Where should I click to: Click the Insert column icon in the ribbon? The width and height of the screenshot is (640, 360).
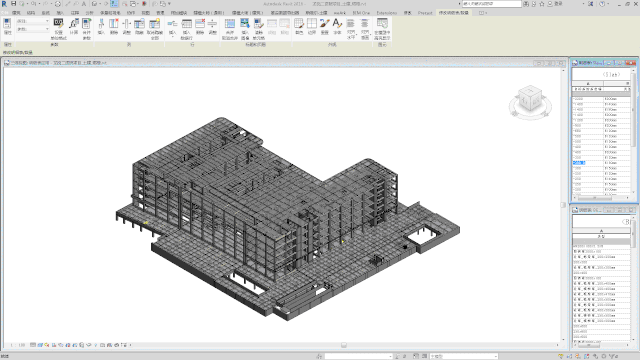click(101, 24)
